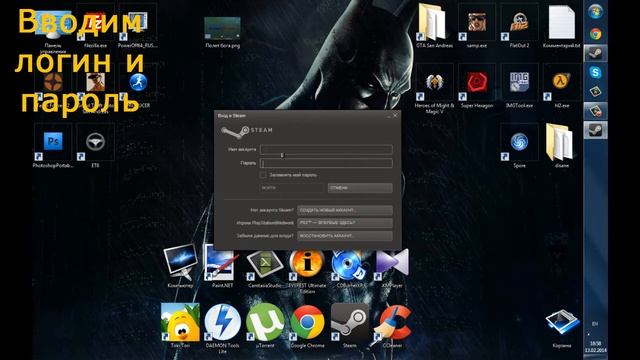Open the Windows Start button
Viewport: 640px width, 360px height.
tap(596, 11)
